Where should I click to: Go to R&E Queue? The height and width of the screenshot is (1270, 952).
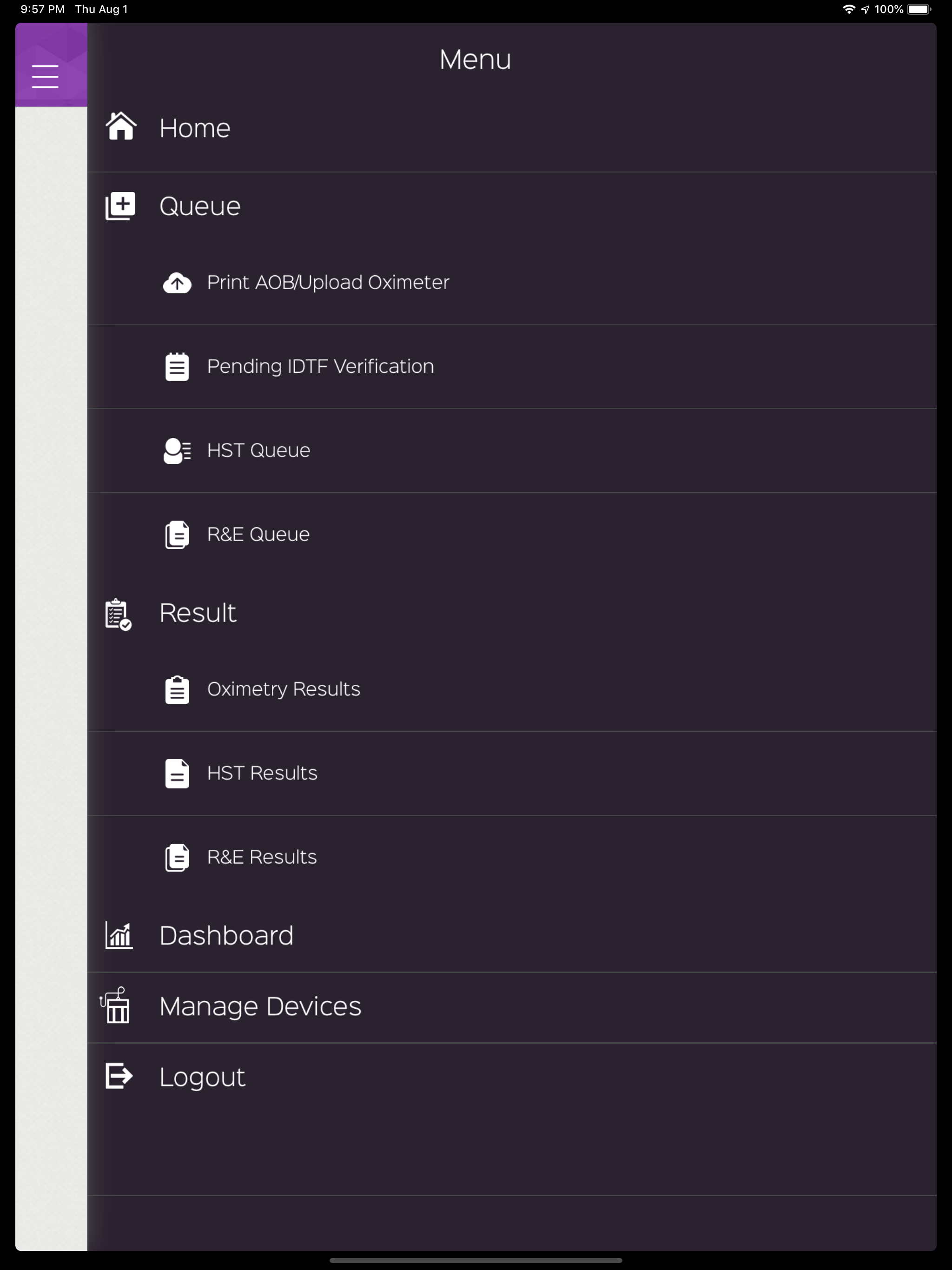coord(512,535)
